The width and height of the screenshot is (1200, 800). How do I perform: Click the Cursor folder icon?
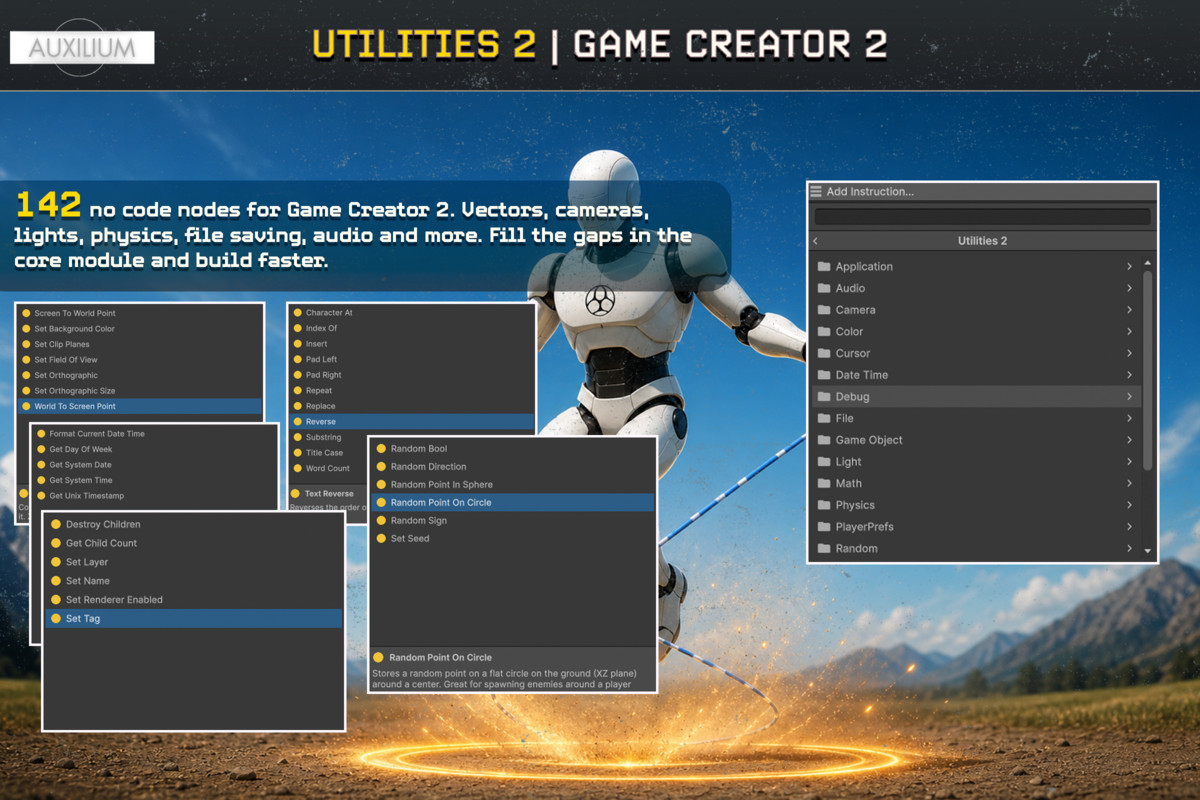tap(824, 353)
